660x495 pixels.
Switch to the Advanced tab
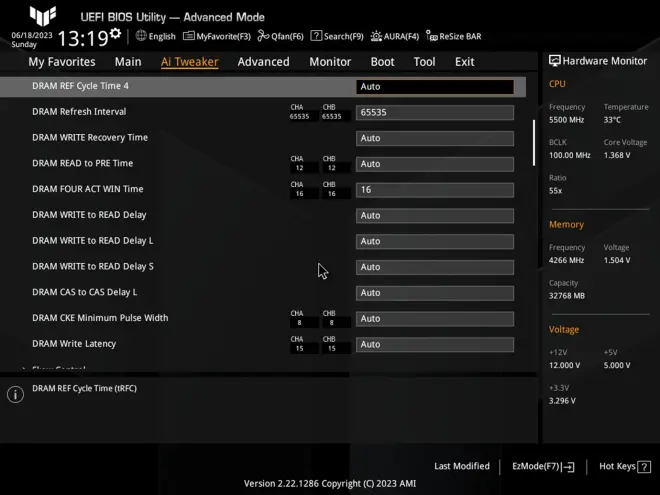click(263, 62)
